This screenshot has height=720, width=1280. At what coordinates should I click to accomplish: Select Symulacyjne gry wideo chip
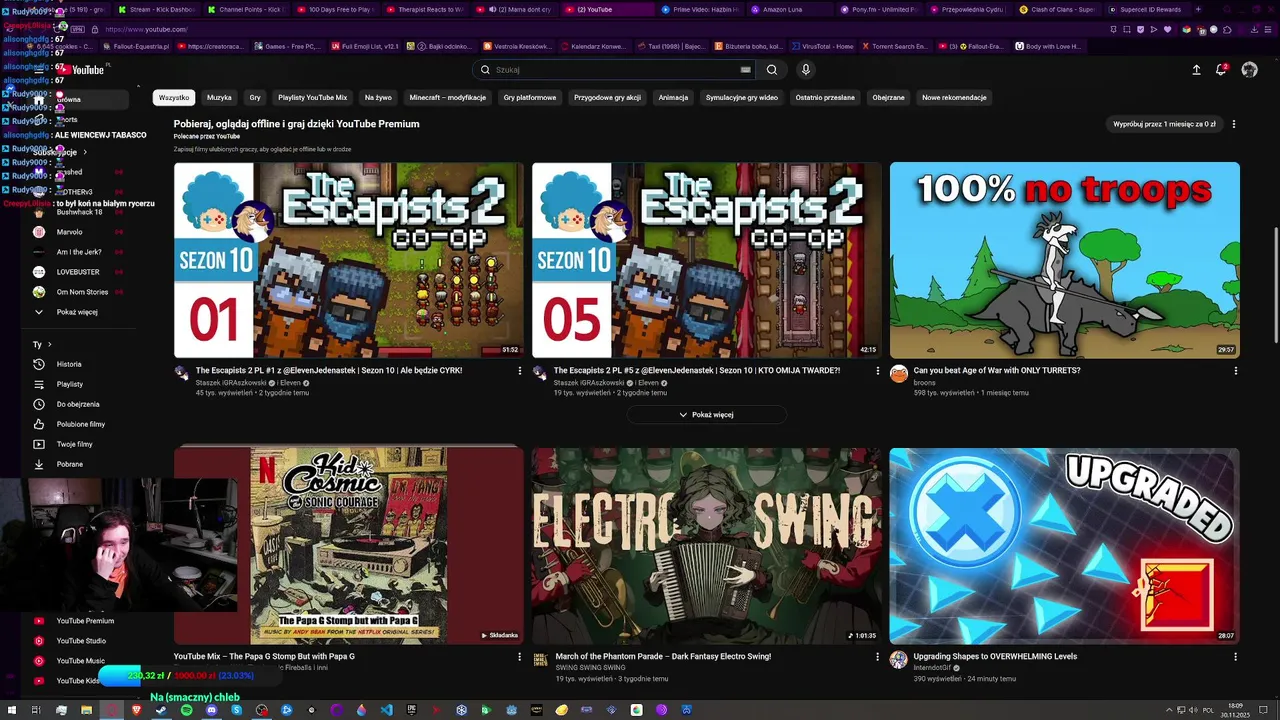(x=741, y=98)
